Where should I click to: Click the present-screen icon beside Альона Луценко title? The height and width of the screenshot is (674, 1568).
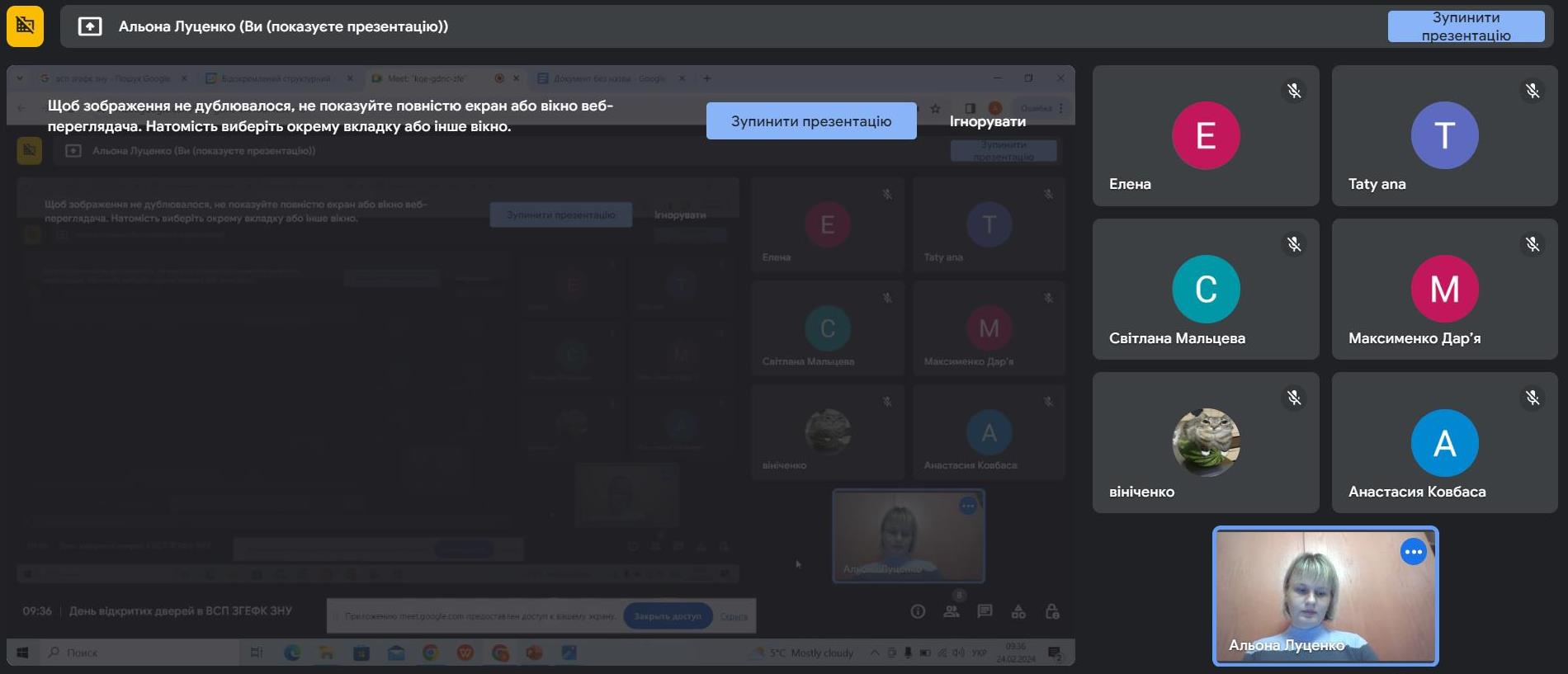(90, 26)
